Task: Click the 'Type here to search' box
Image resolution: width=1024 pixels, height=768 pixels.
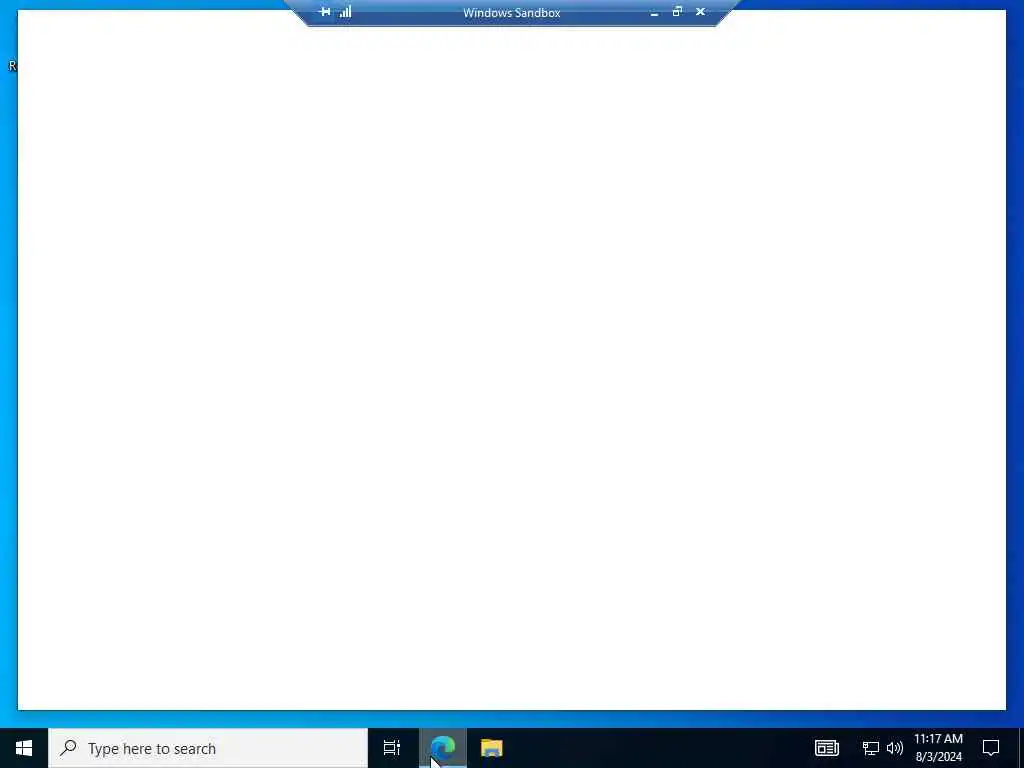Action: [x=208, y=748]
